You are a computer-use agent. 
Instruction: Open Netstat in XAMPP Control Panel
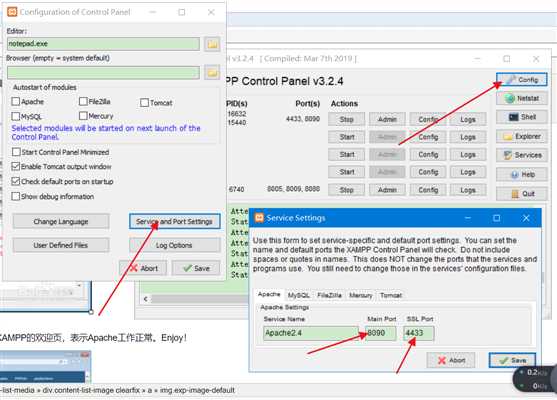coord(521,98)
